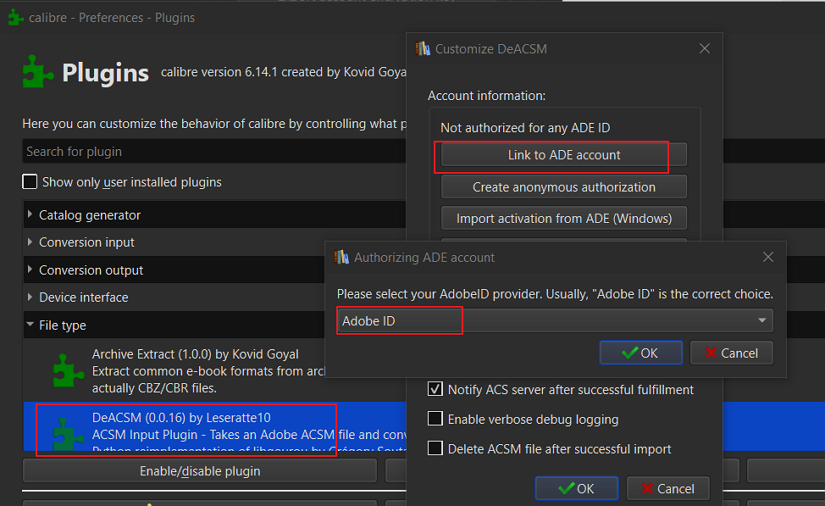
Task: Expand the Conversion output category
Action: (30, 269)
